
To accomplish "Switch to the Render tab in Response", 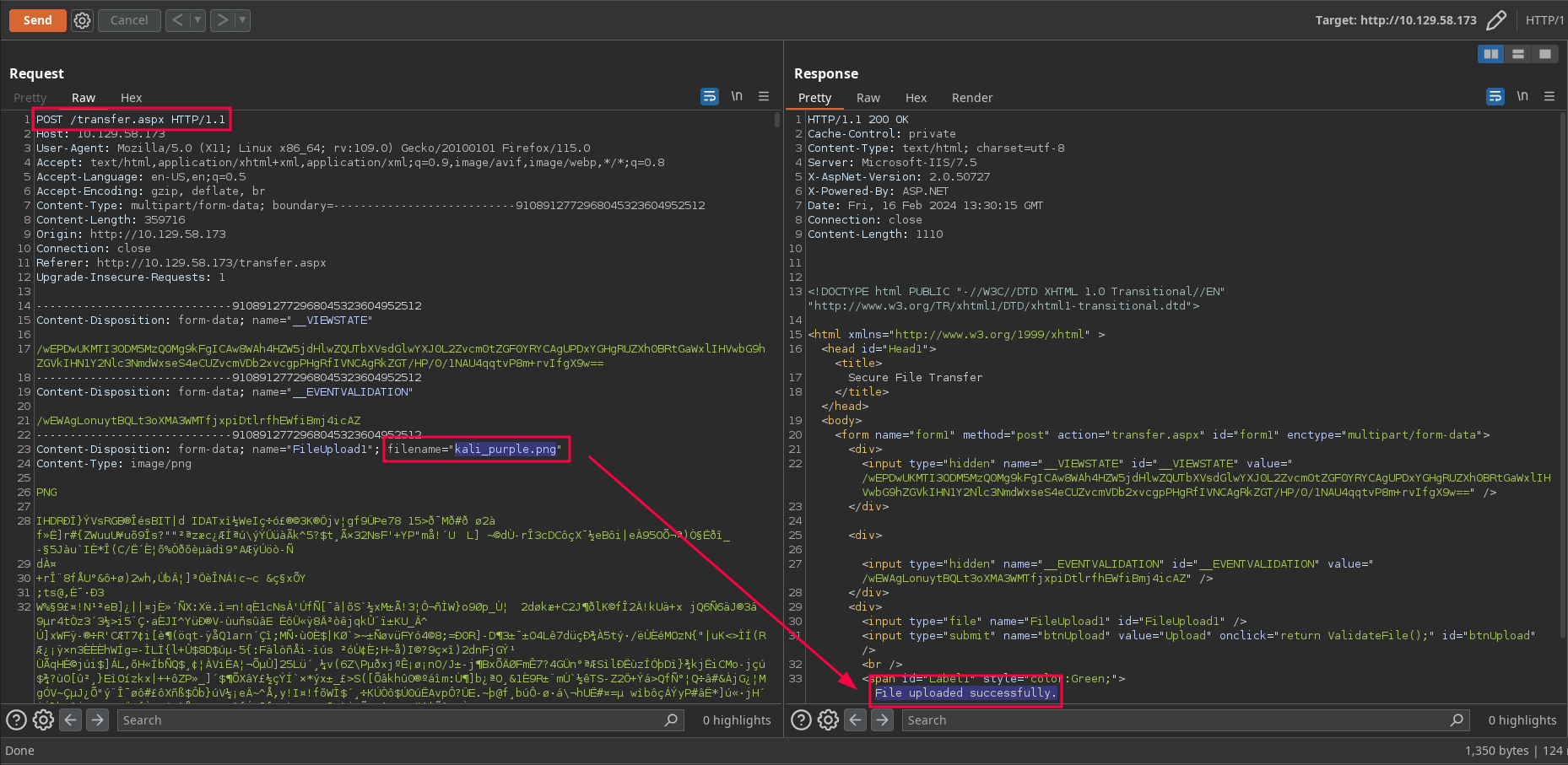I will pos(972,98).
